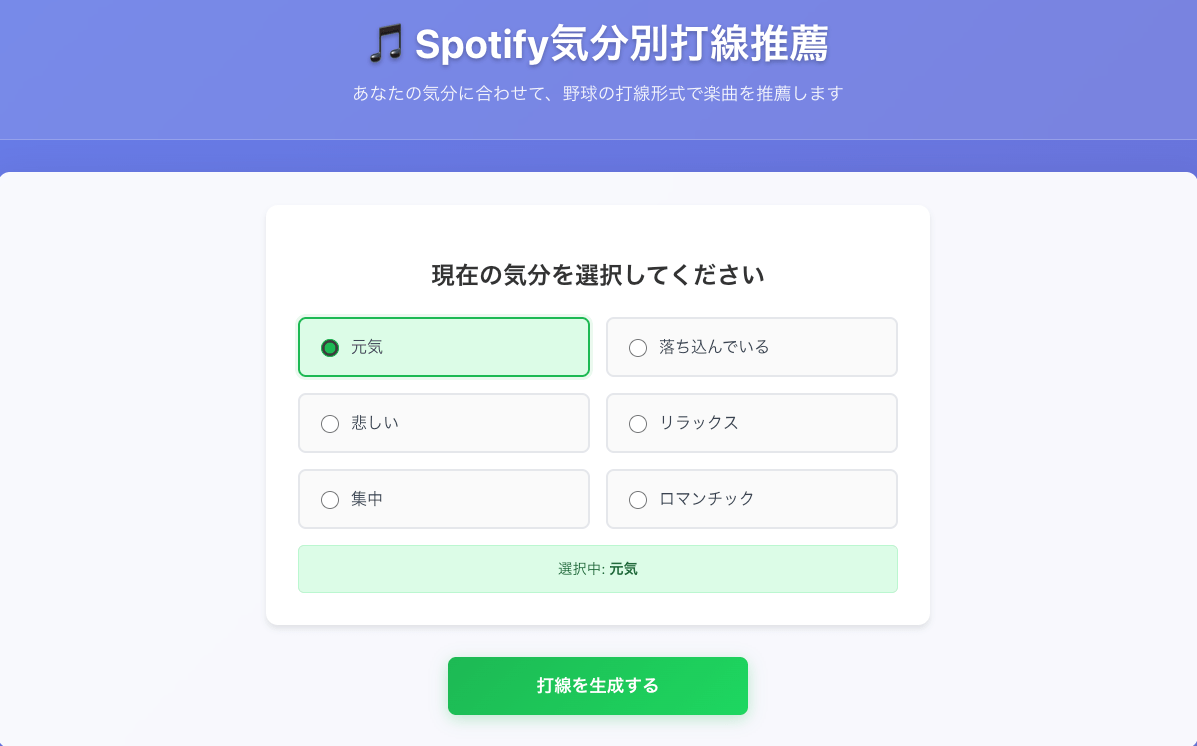Enable the 集中 radio button circle
Viewport: 1197px width, 746px height.
(x=330, y=500)
